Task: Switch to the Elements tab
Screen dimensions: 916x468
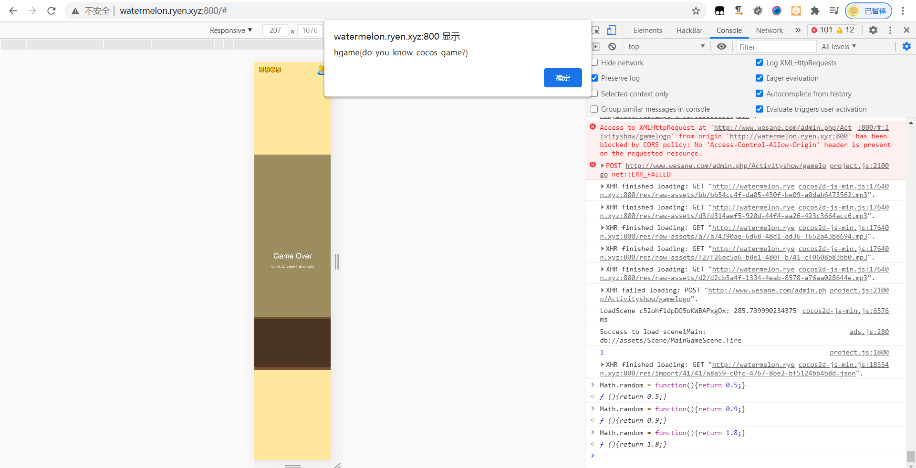Action: pyautogui.click(x=647, y=30)
